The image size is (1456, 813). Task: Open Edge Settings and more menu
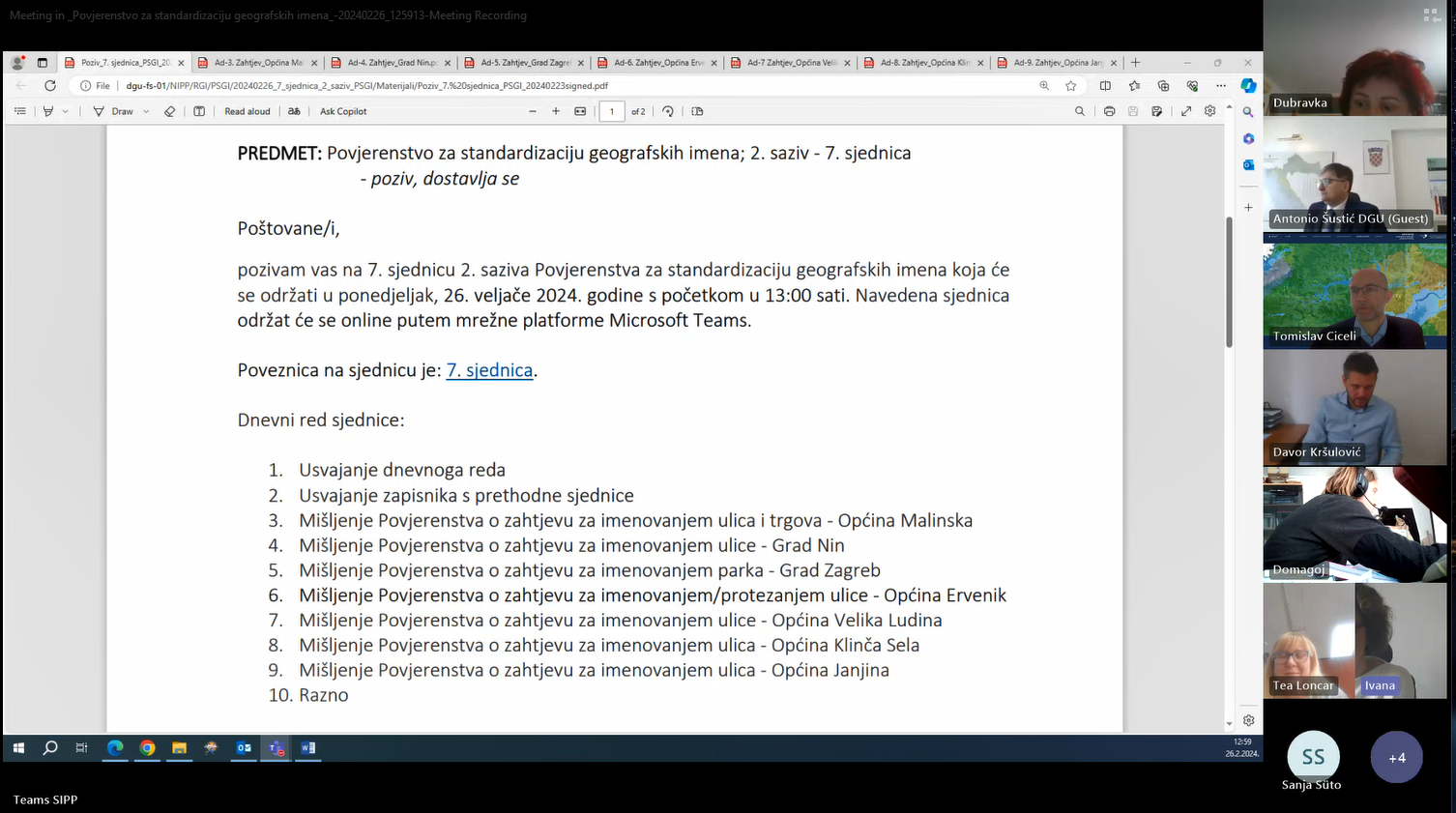point(1221,86)
